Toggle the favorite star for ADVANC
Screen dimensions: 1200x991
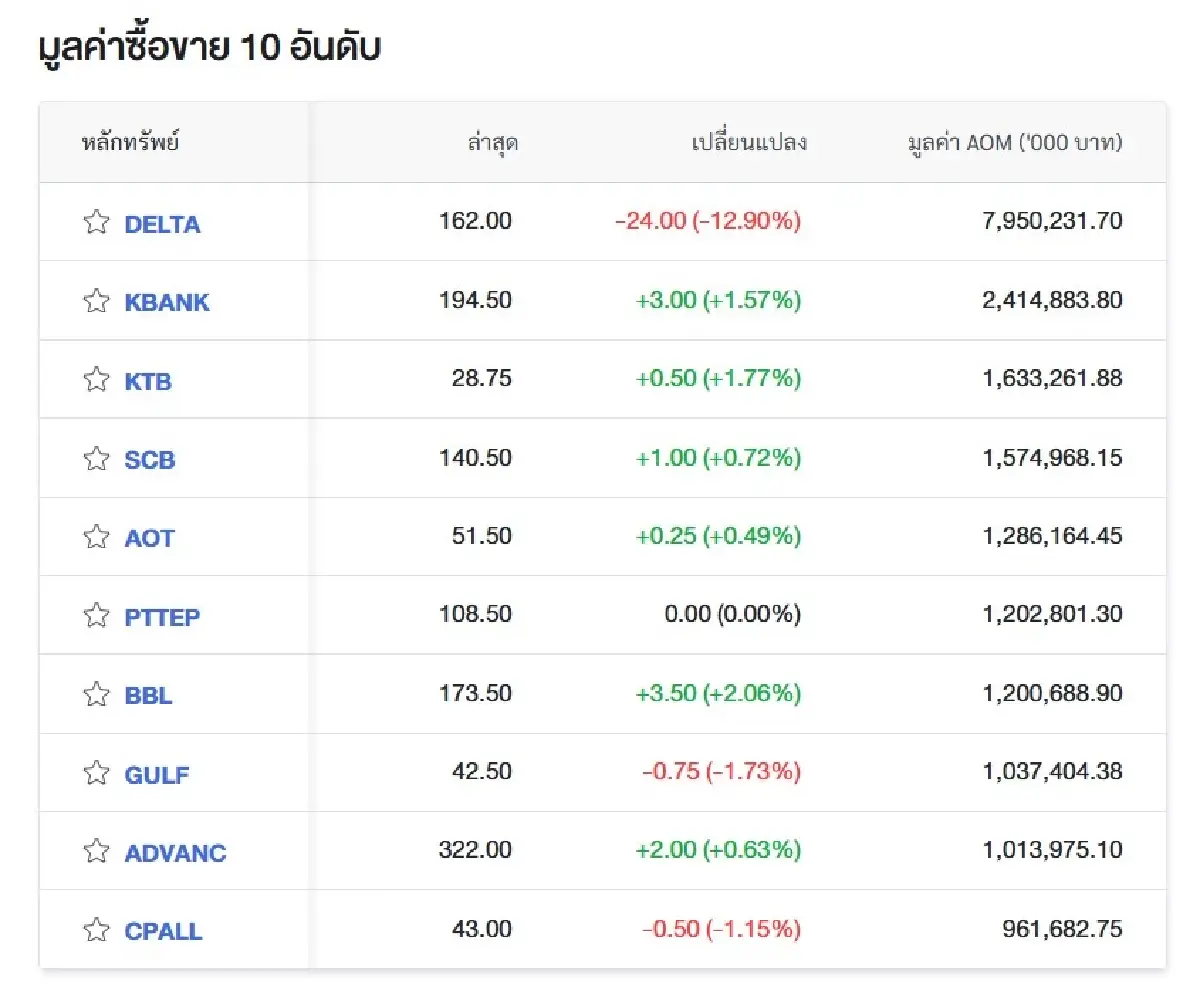(x=96, y=851)
